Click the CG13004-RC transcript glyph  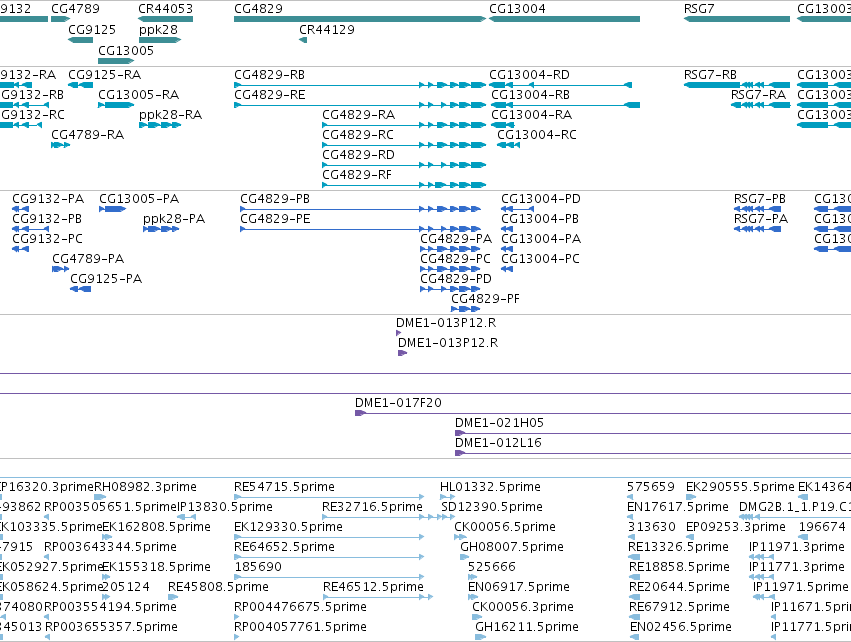[x=509, y=145]
